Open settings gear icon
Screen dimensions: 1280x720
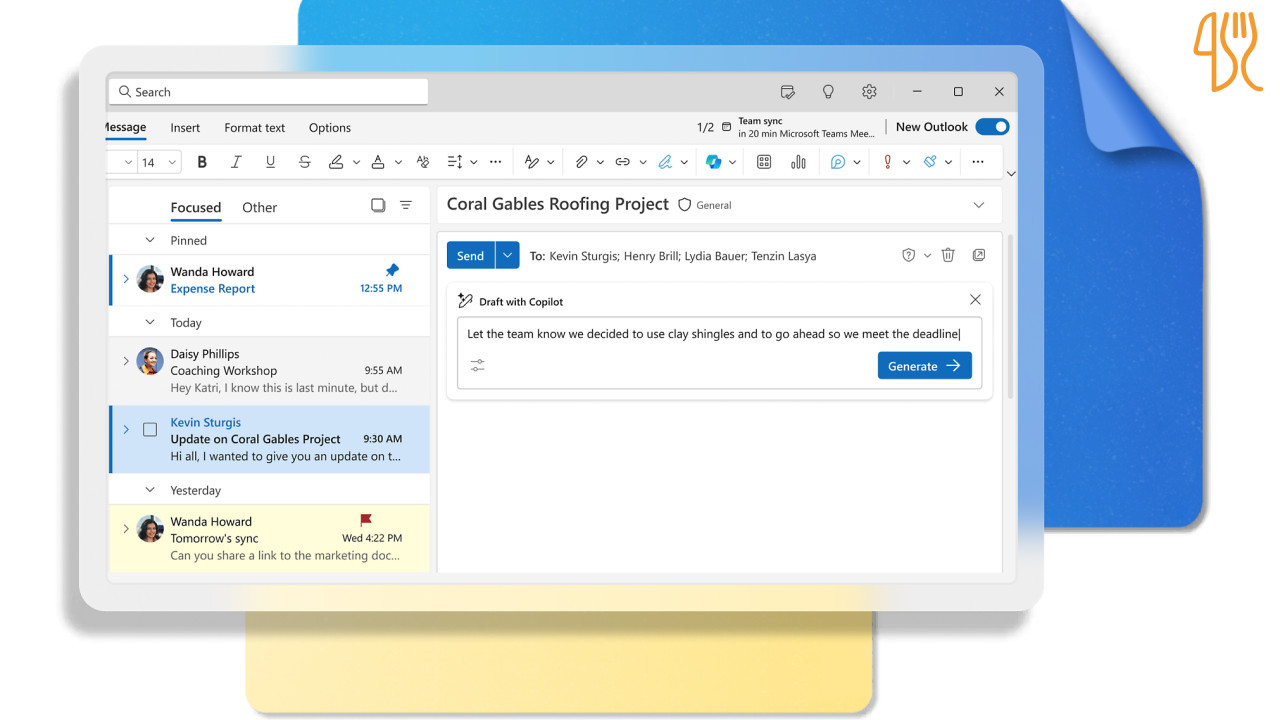click(x=869, y=92)
